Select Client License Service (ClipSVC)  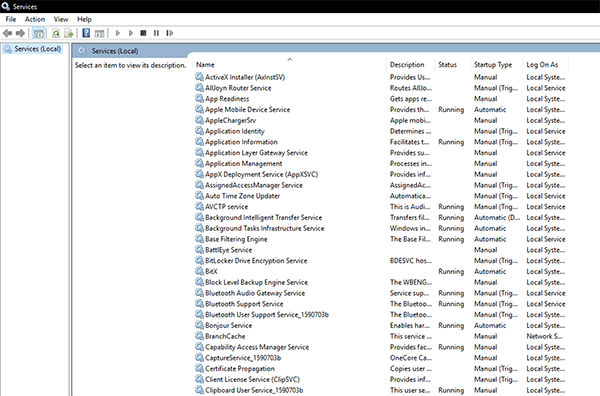coord(252,379)
